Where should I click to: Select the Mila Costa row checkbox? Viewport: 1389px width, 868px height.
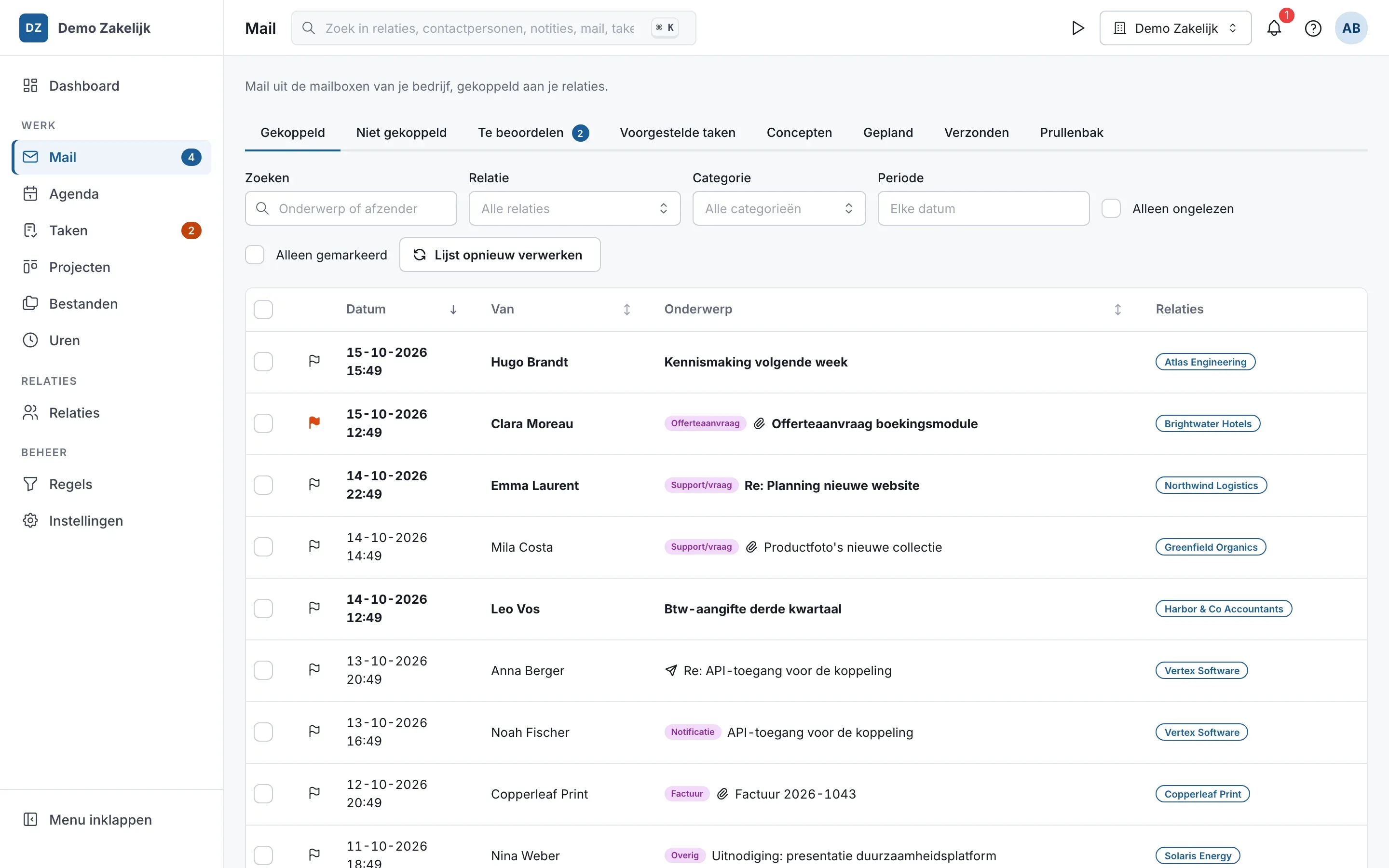coord(263,546)
